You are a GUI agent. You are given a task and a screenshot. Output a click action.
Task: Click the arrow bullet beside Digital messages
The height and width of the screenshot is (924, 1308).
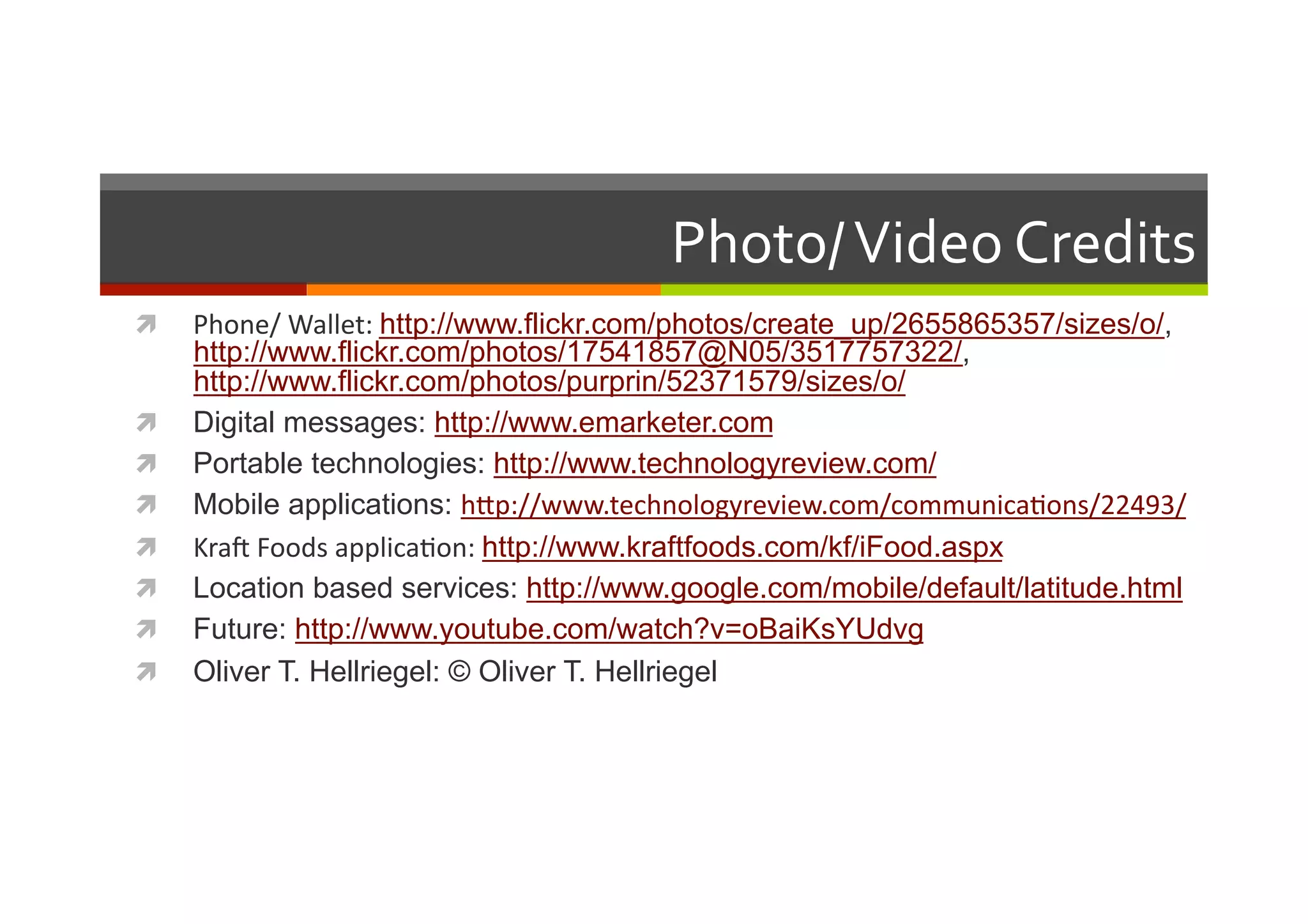point(146,423)
